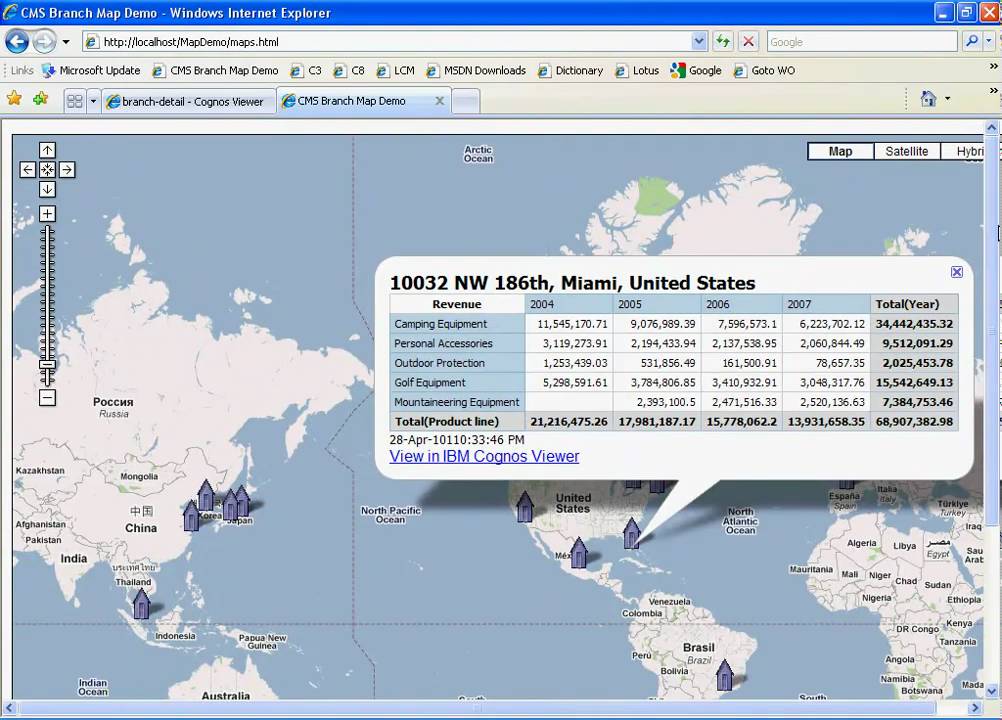Click the Thailand-area branch house marker

[141, 604]
